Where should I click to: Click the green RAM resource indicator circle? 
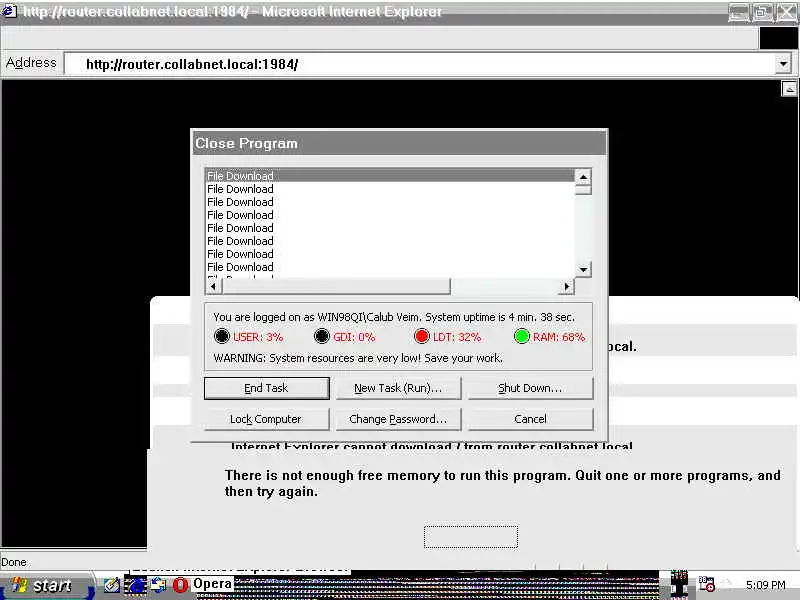[521, 336]
